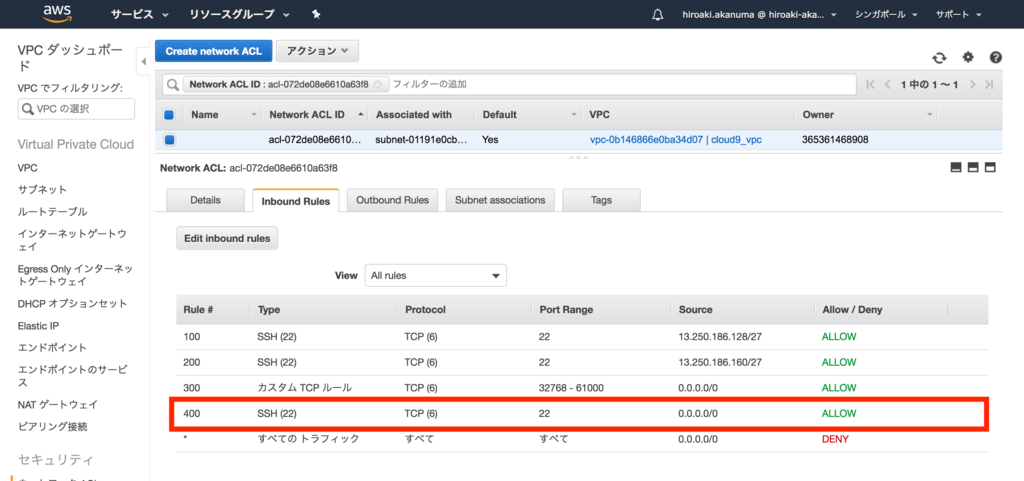Switch to the Tags tab
The image size is (1024, 481).
[x=601, y=200]
